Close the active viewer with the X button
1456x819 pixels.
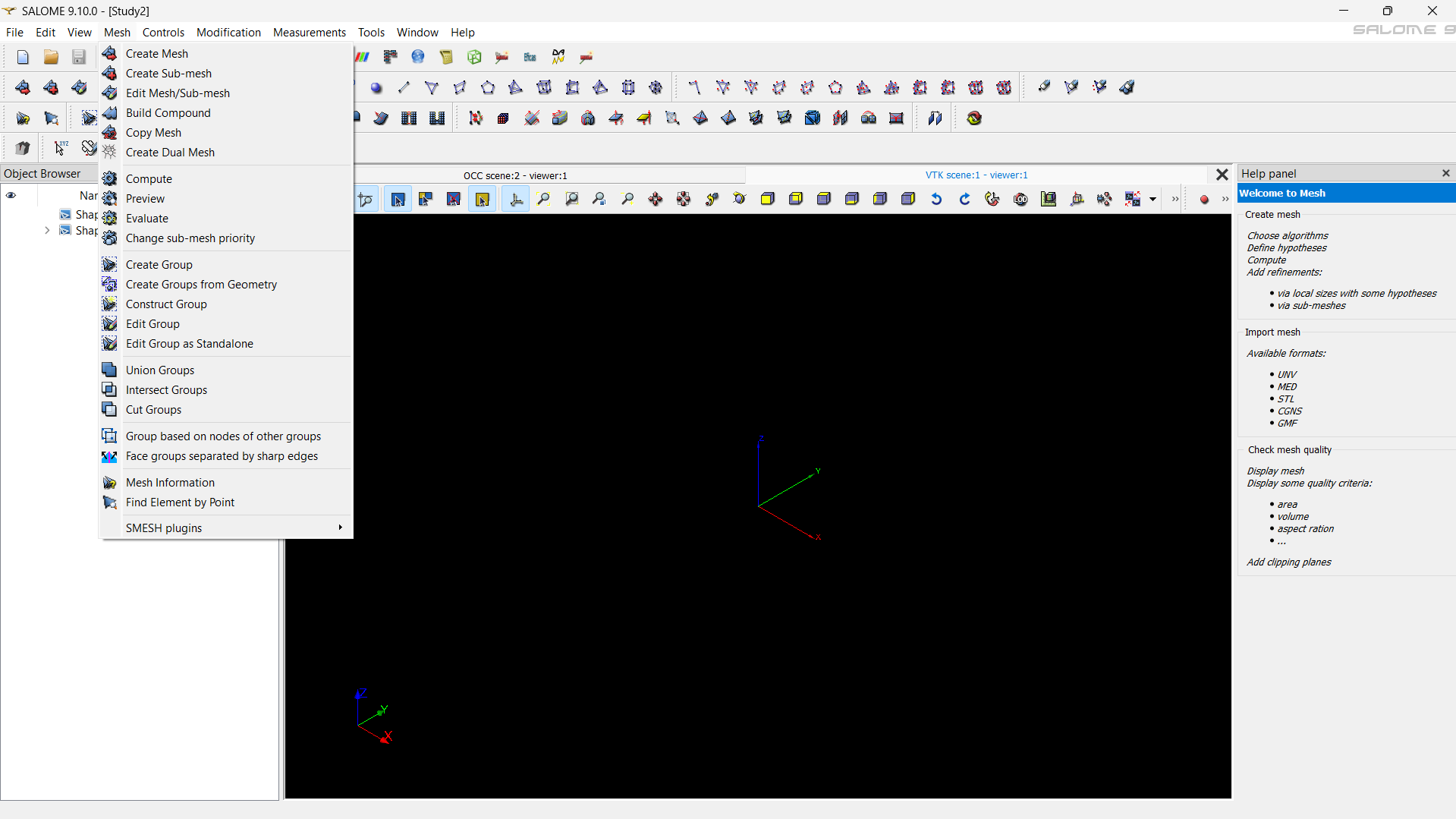tap(1222, 175)
